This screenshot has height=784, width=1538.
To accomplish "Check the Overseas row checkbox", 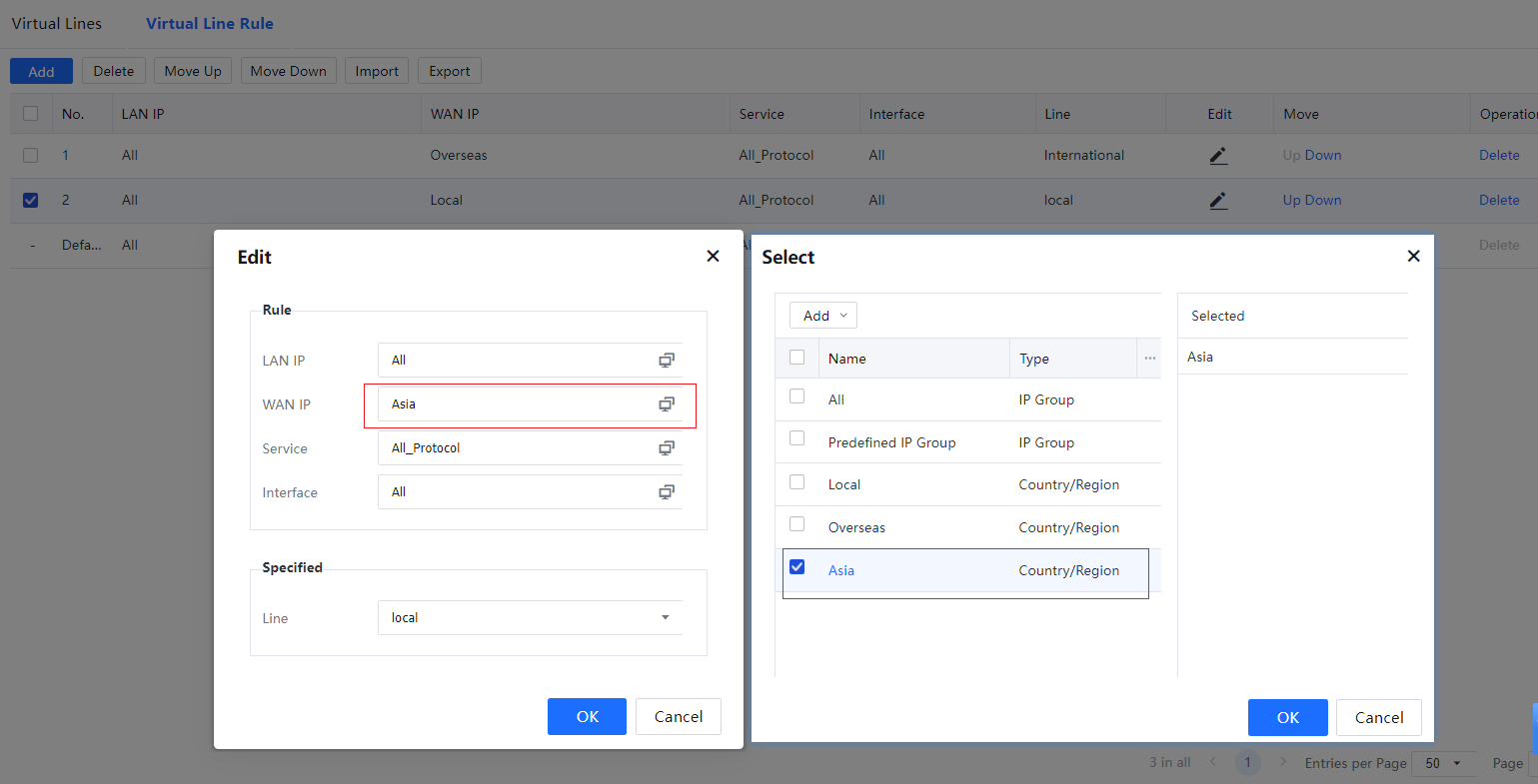I will pyautogui.click(x=797, y=524).
